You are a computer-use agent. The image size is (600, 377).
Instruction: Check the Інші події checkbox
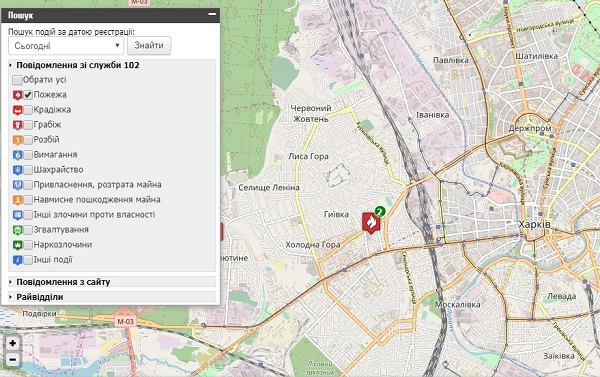pos(28,260)
